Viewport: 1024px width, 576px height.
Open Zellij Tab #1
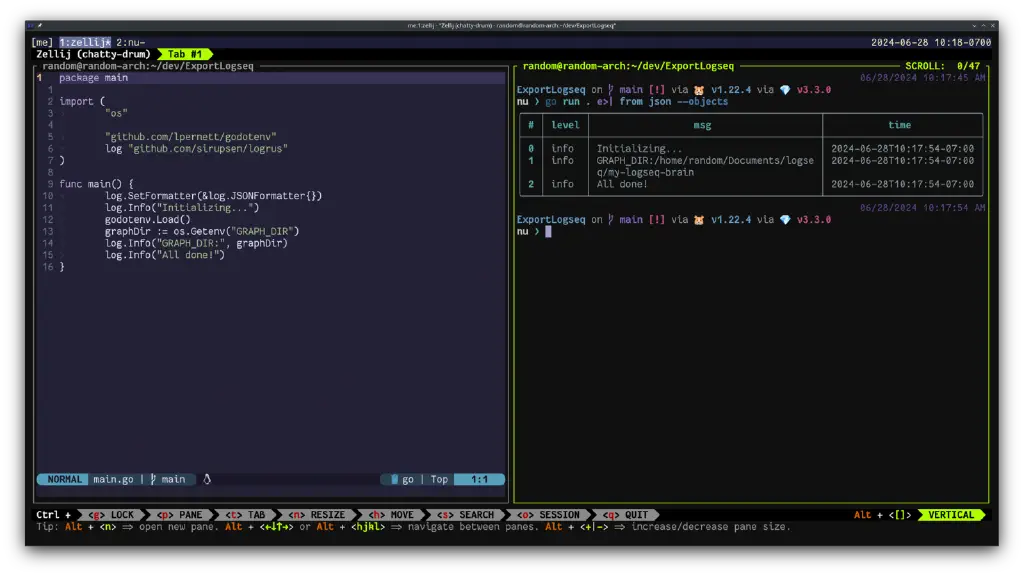tap(185, 54)
